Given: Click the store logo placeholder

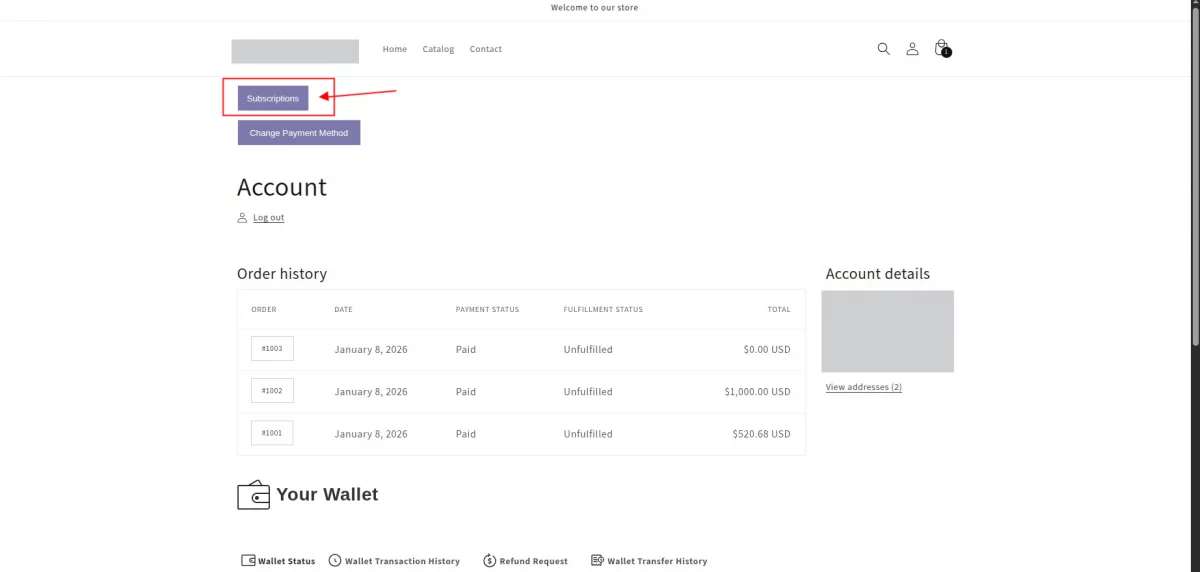Looking at the screenshot, I should tap(295, 51).
